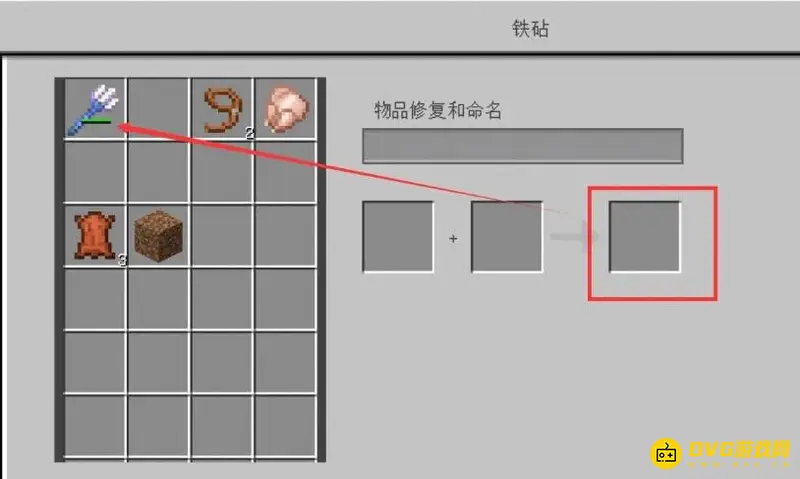The width and height of the screenshot is (800, 479).
Task: Click the first anvil input slot
Action: [398, 237]
